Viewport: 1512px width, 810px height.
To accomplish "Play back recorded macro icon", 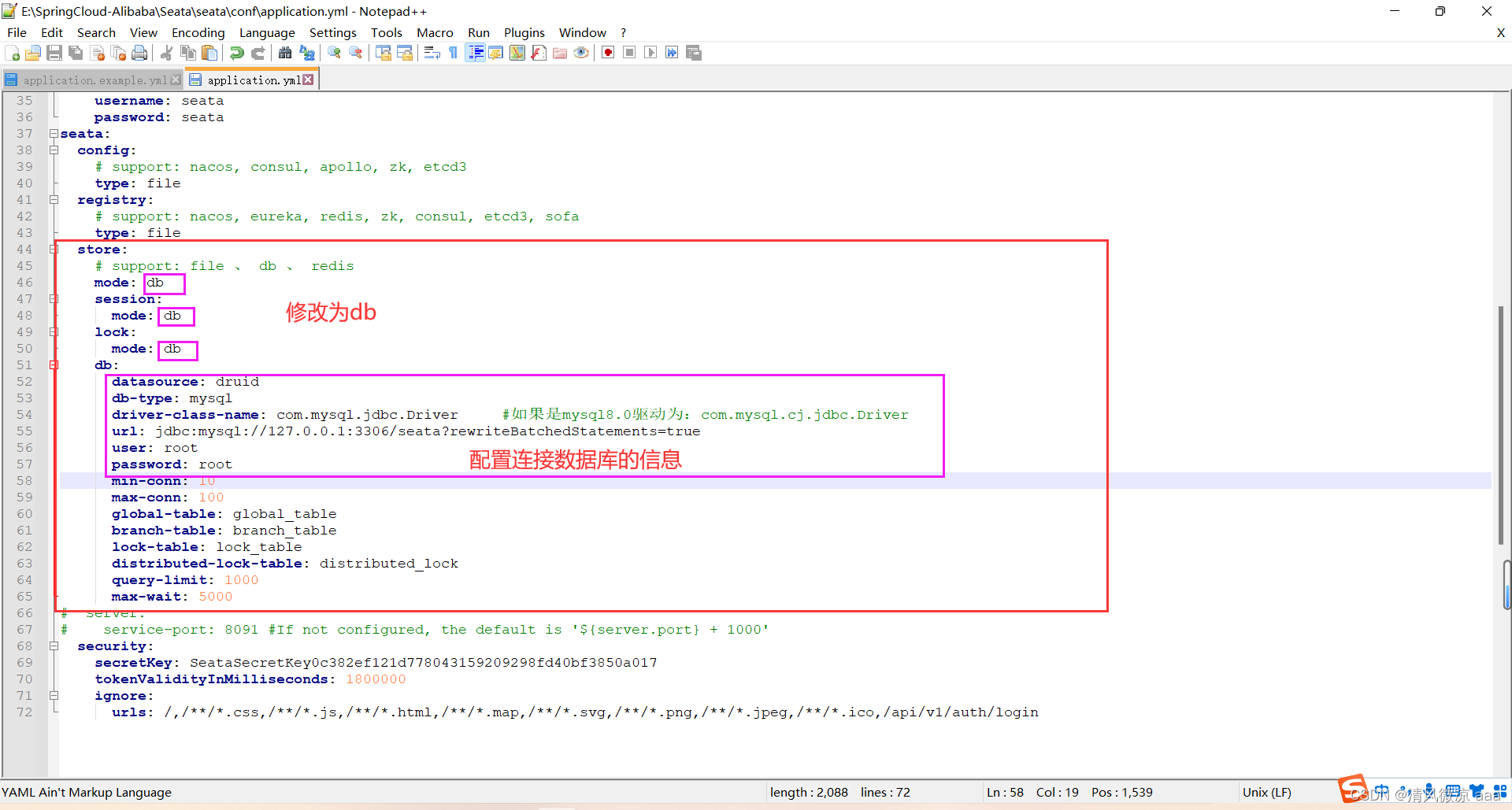I will coord(650,53).
